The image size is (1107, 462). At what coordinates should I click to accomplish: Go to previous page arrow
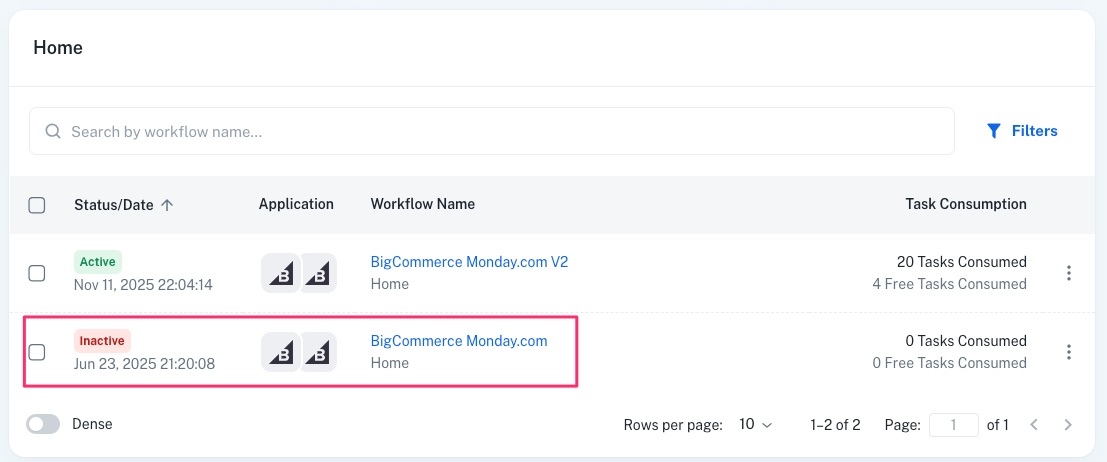(x=1034, y=425)
